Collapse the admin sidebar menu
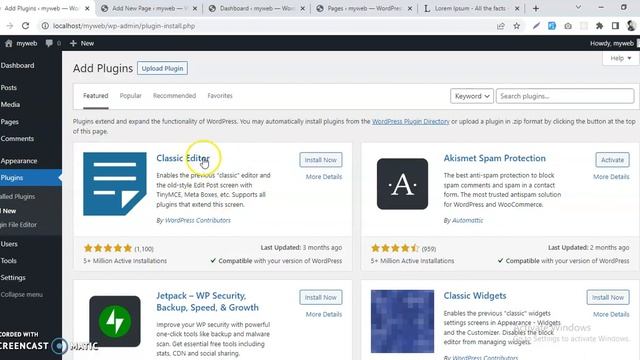 point(22,295)
